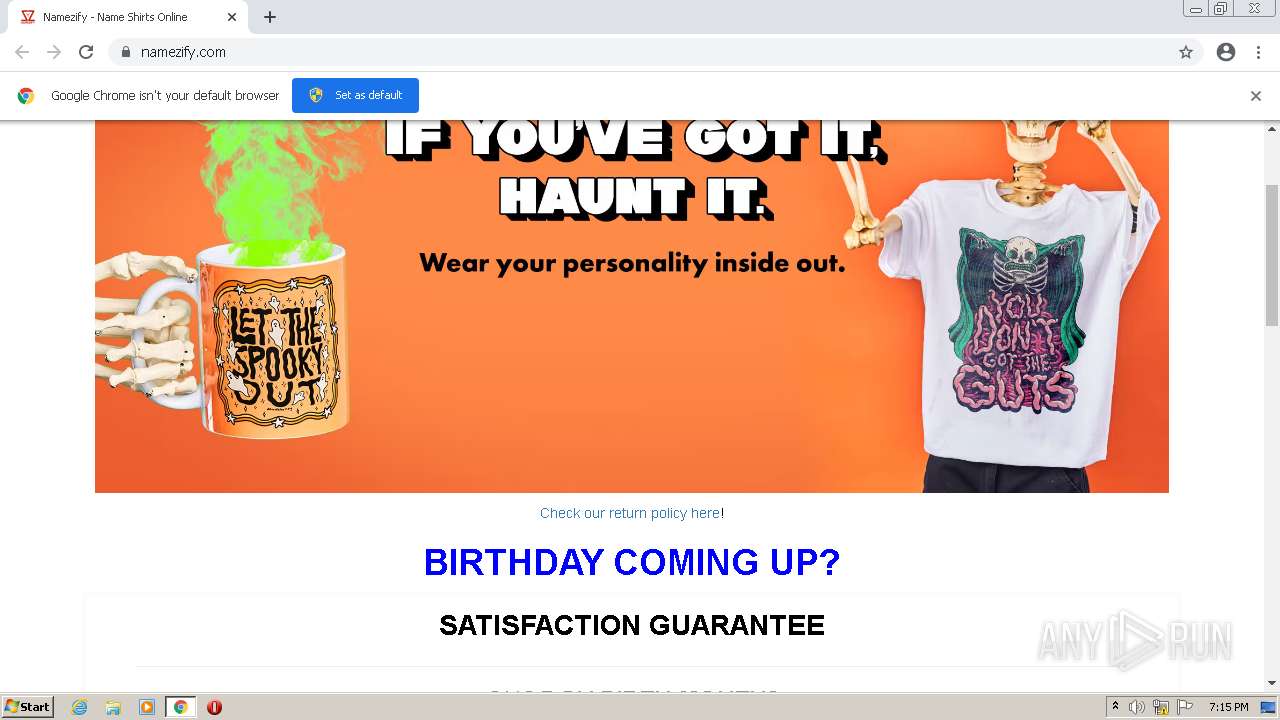Click the BIRTHDAY COMING UP? heading
1280x720 pixels.
(x=632, y=562)
